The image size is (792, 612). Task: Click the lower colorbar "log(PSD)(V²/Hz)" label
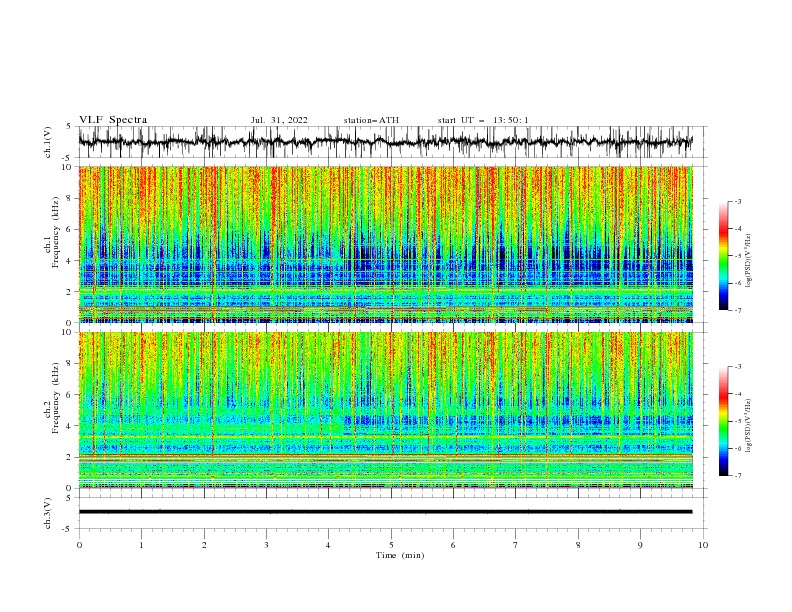click(x=749, y=425)
